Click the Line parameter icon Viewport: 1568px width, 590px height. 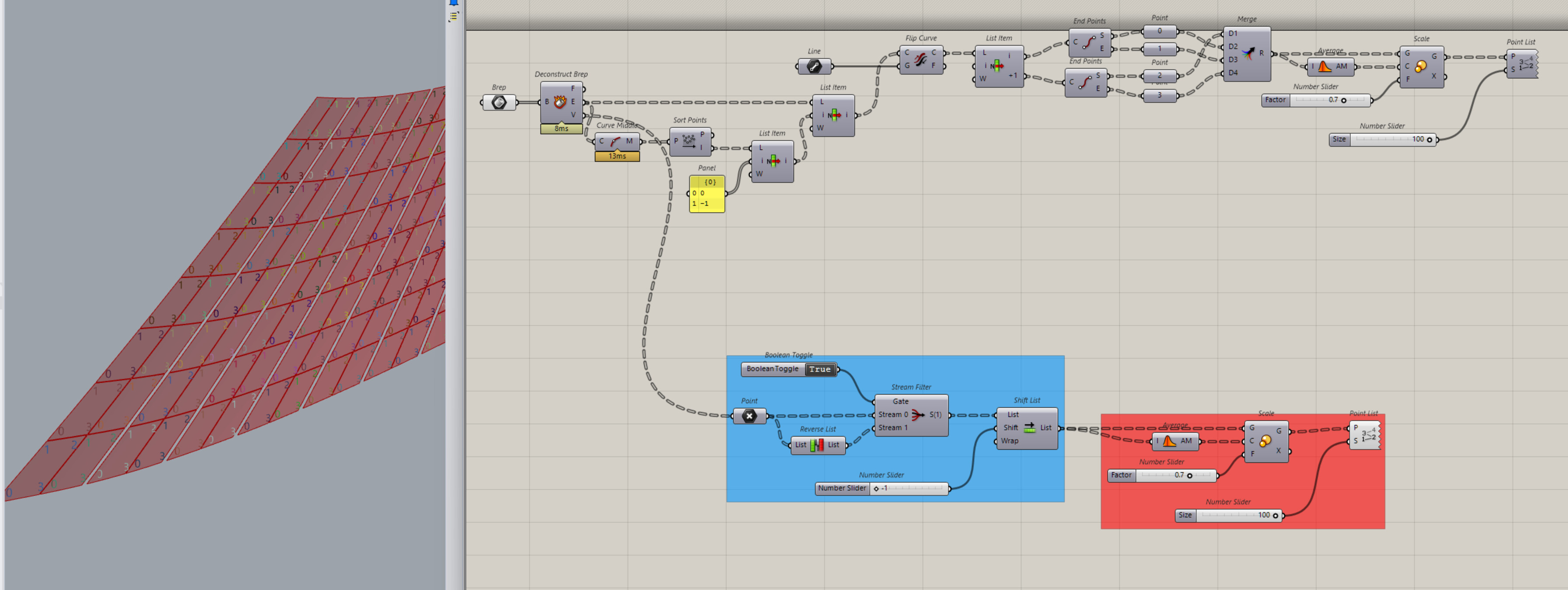(x=814, y=66)
